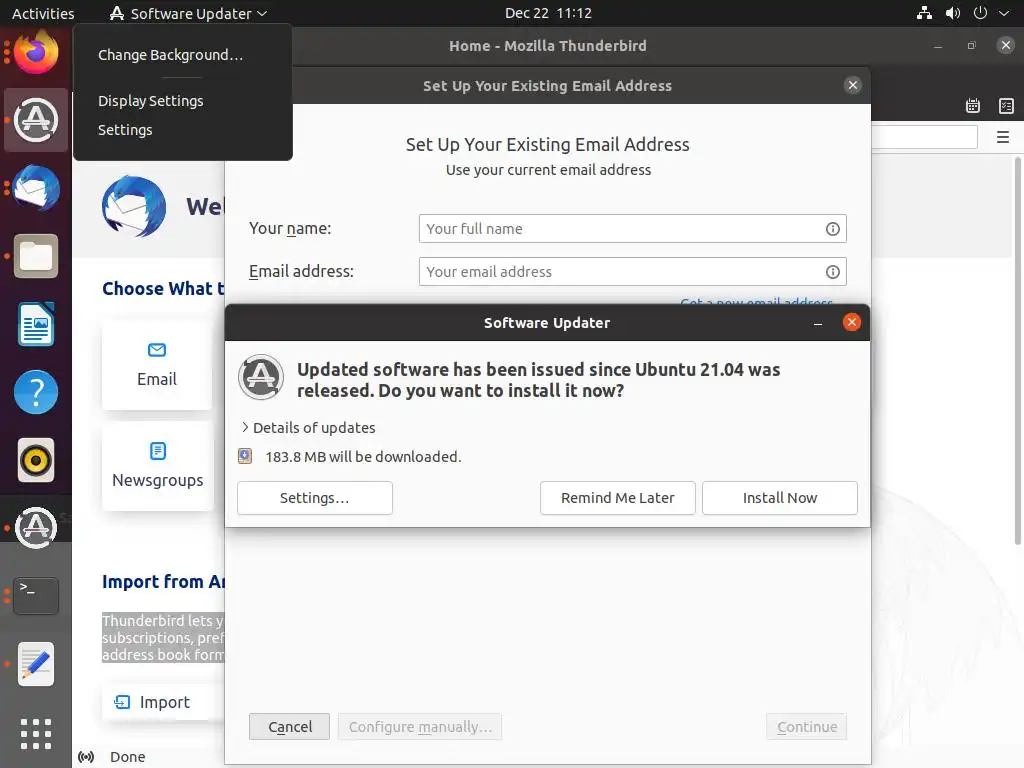
Task: Click the Email envelope icon card
Action: 157,364
